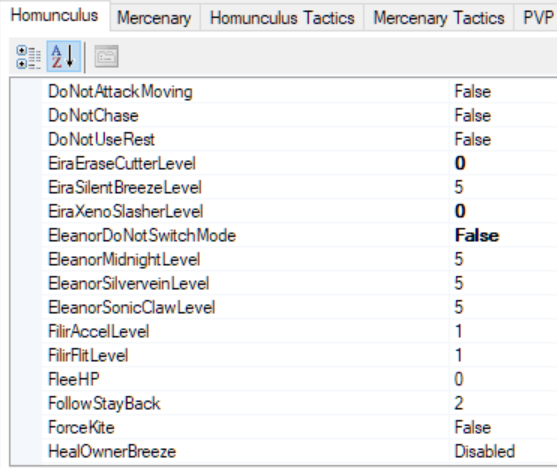557x468 pixels.
Task: Open the HealOwnerBreeze Disabled value dropdown
Action: (503, 451)
